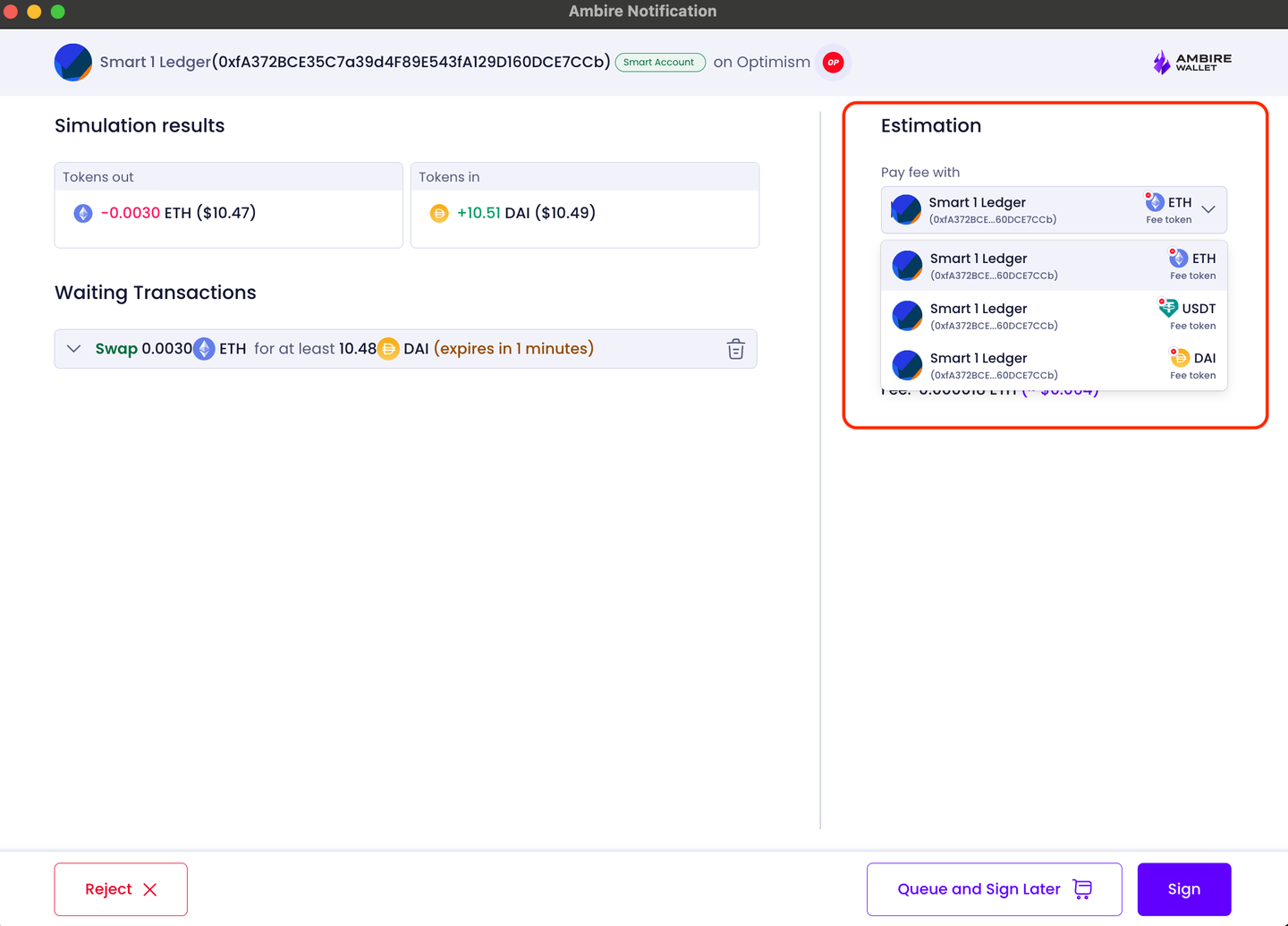This screenshot has height=926, width=1288.
Task: Pick DAI as fee token
Action: pos(1054,365)
